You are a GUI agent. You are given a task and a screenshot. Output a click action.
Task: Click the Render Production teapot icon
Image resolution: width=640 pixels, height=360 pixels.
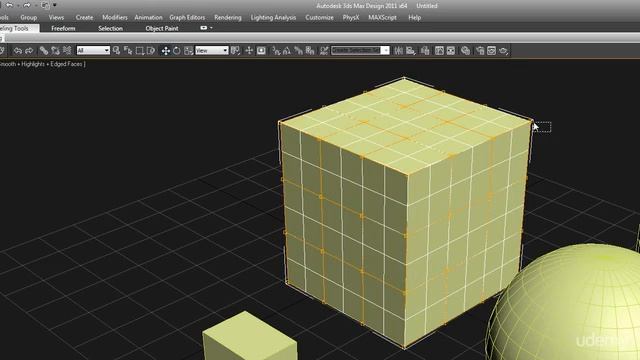[x=503, y=51]
